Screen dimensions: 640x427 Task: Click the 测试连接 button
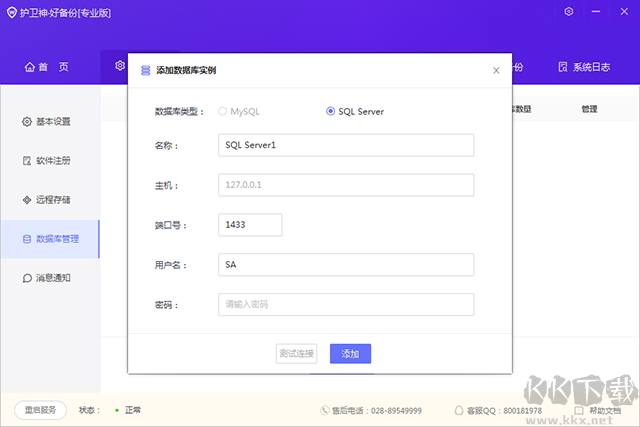point(297,354)
